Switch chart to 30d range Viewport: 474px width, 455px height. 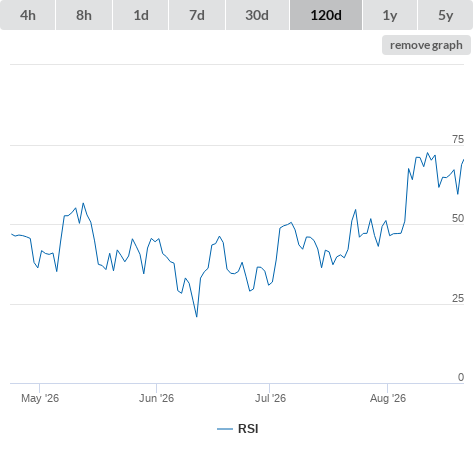point(257,15)
